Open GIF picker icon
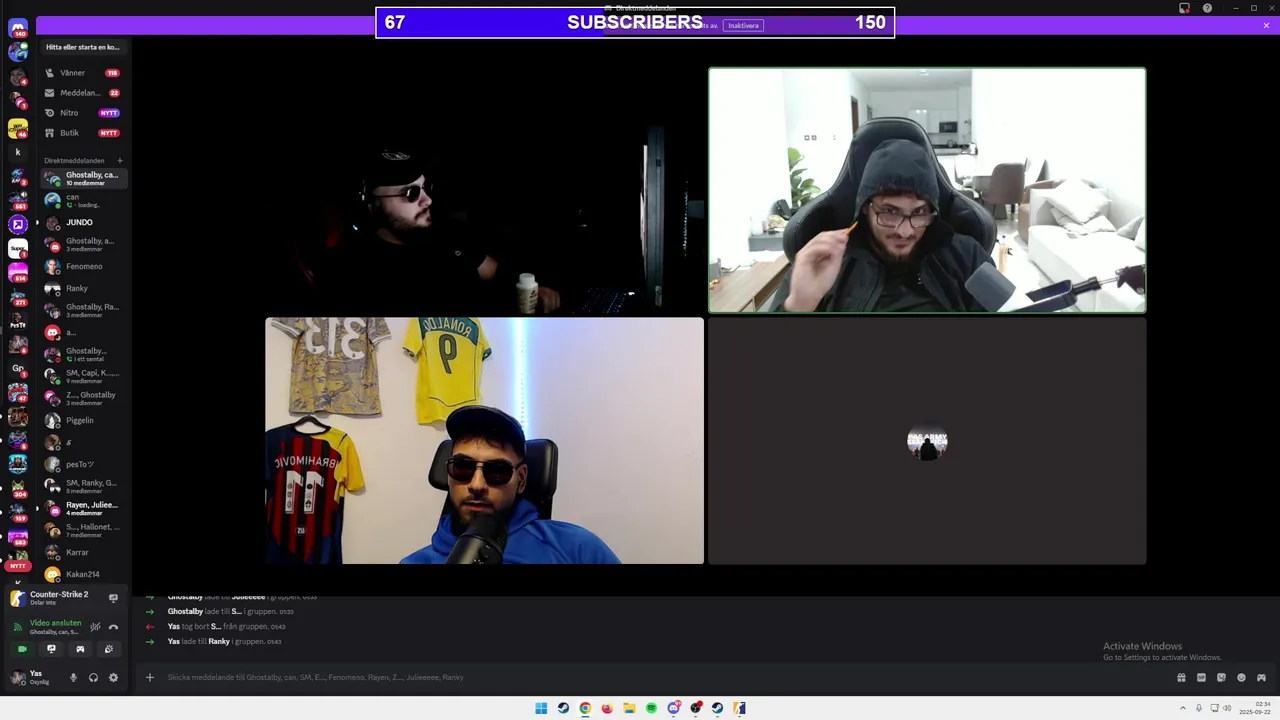The image size is (1280, 720). (1201, 677)
